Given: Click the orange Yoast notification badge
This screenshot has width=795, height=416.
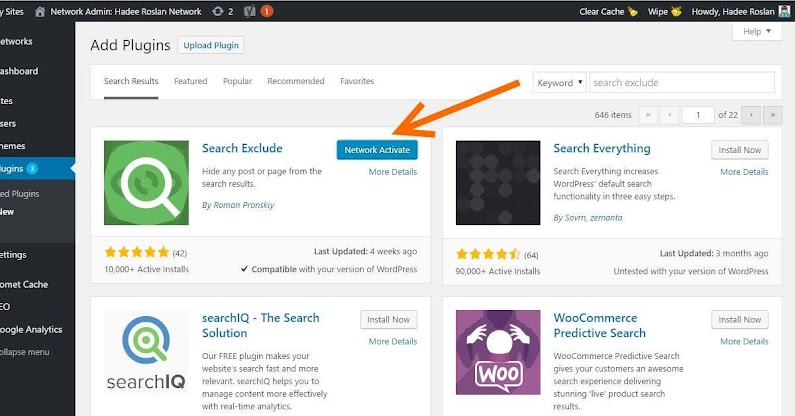Looking at the screenshot, I should click(267, 11).
